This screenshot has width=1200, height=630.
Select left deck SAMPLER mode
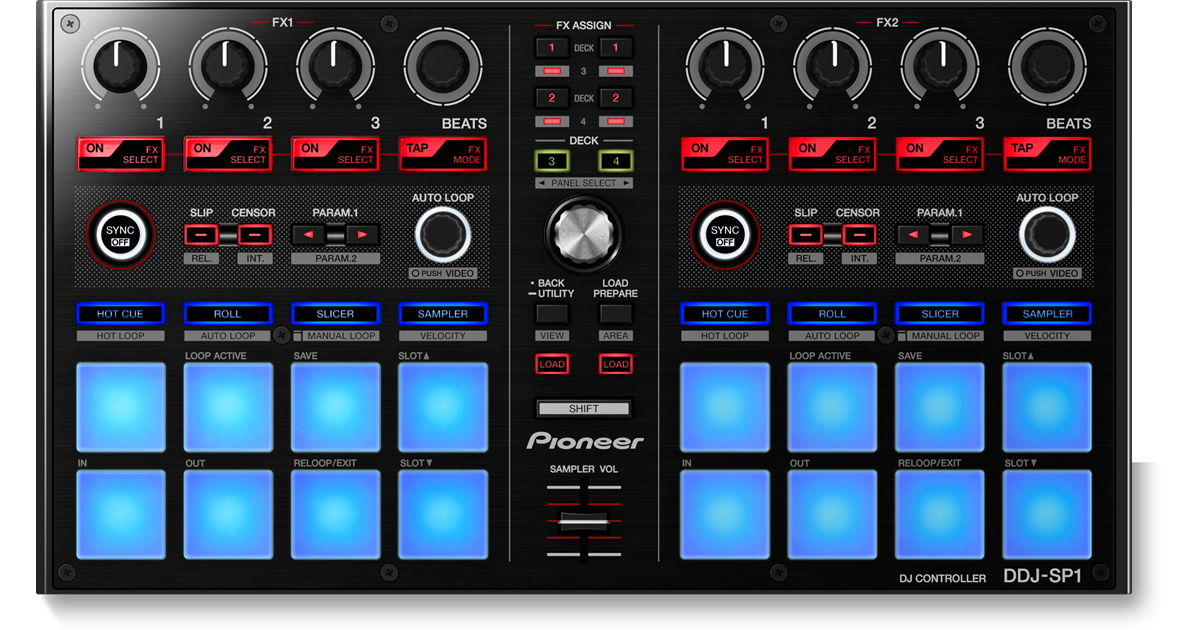pyautogui.click(x=443, y=314)
